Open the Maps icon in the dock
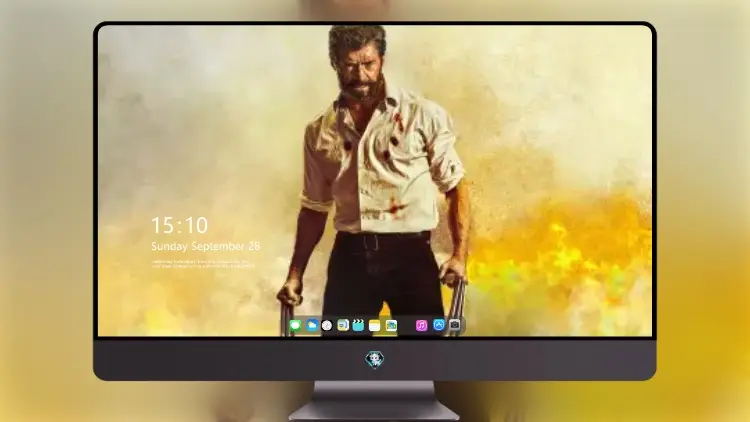750x422 pixels. (343, 326)
